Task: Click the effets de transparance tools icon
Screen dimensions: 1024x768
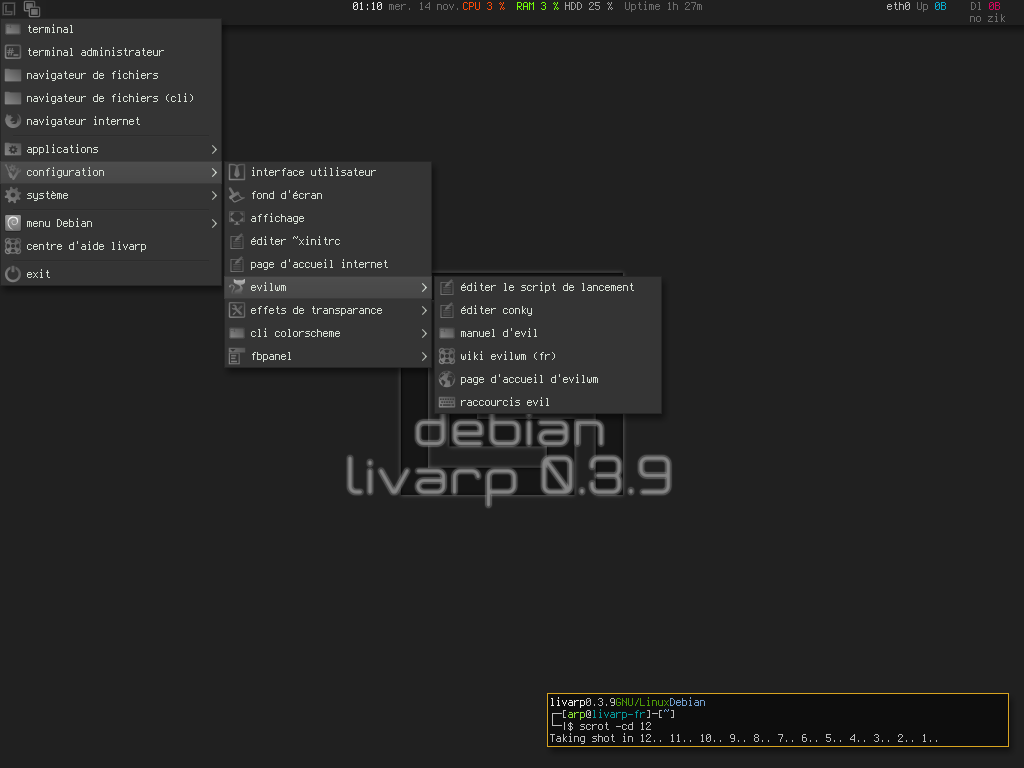Action: coord(237,310)
